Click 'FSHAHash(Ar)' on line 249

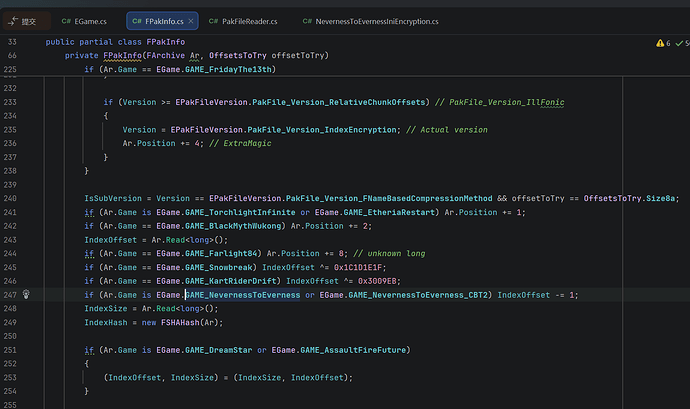(x=190, y=322)
